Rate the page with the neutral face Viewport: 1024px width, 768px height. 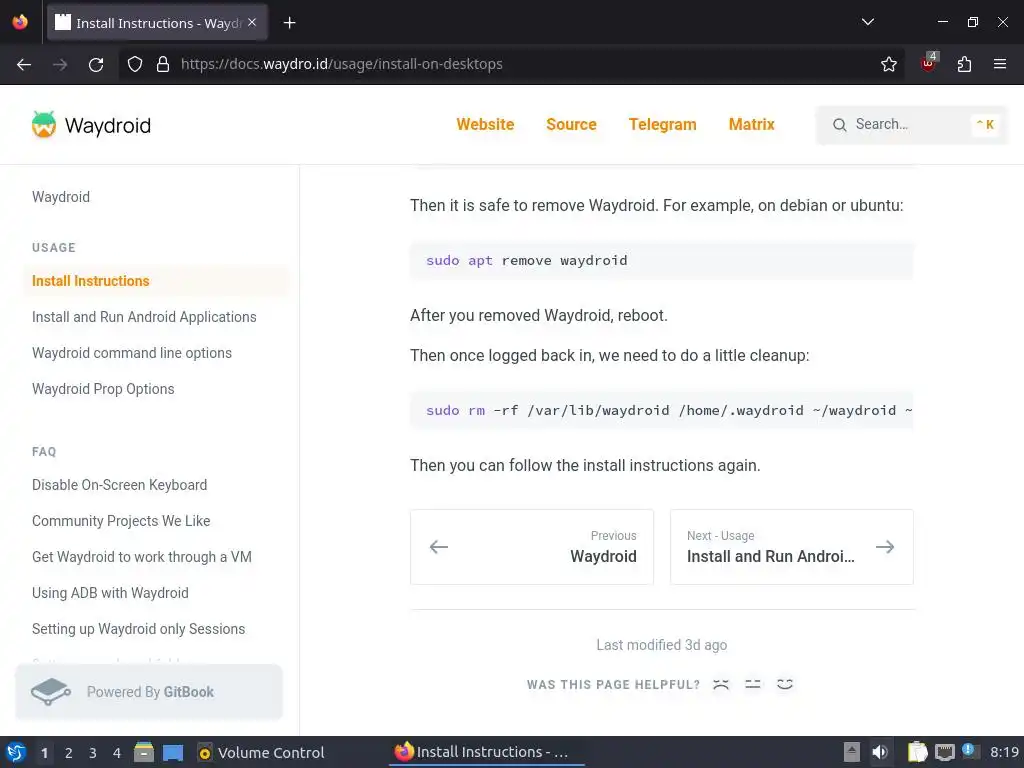753,684
